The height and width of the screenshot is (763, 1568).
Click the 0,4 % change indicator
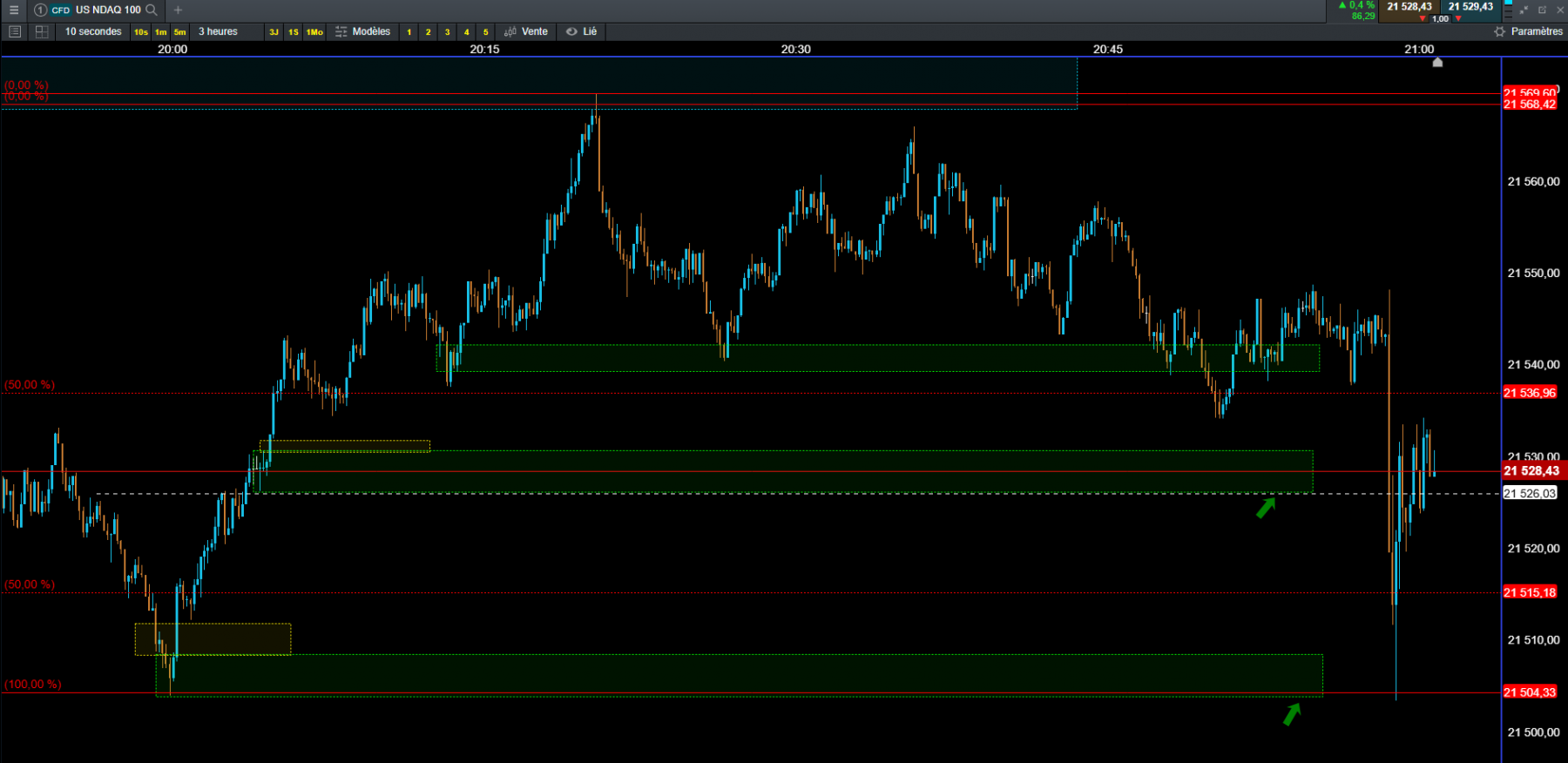(x=1357, y=5)
